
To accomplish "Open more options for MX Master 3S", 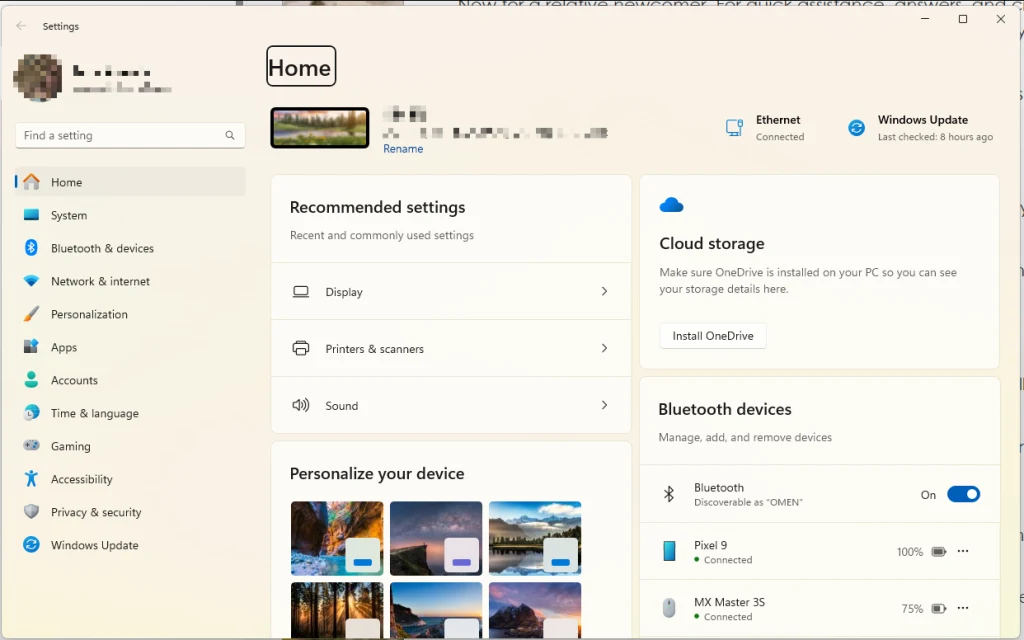I will [x=963, y=608].
